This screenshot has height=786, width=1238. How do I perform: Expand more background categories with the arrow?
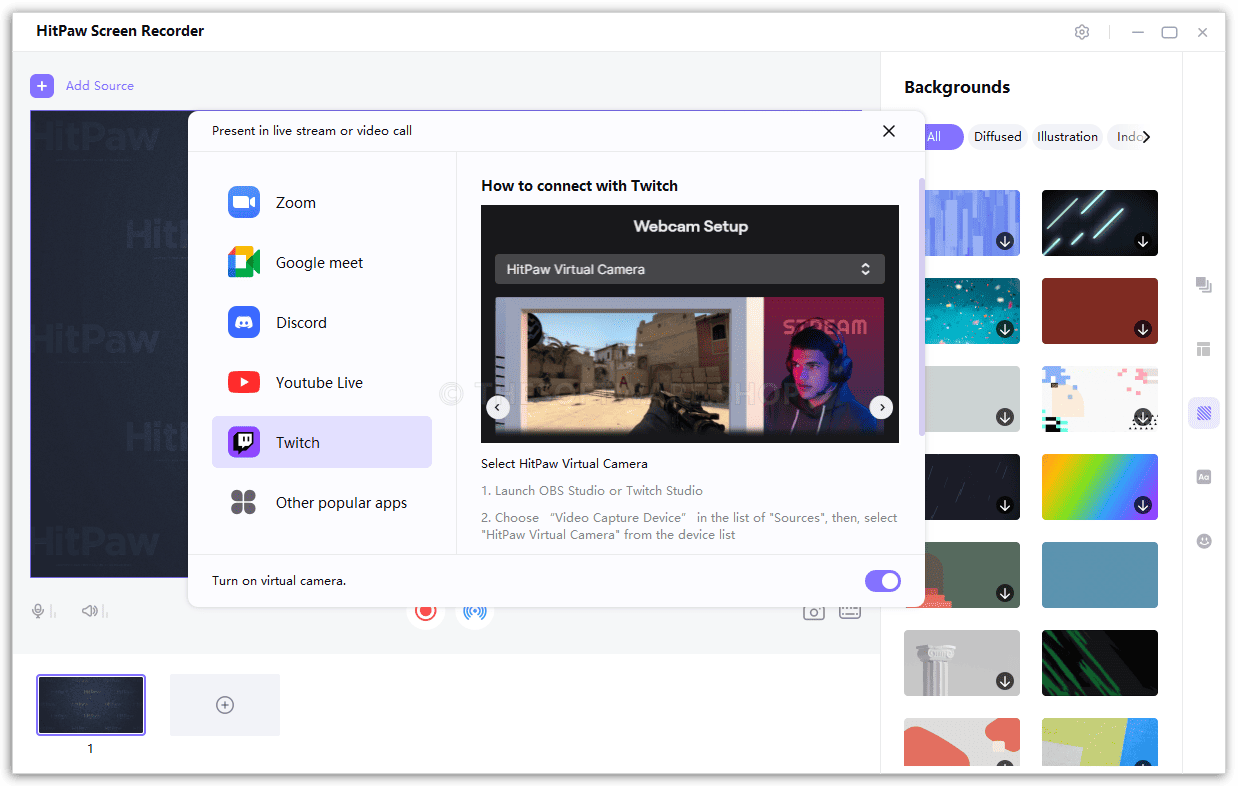click(x=1146, y=137)
